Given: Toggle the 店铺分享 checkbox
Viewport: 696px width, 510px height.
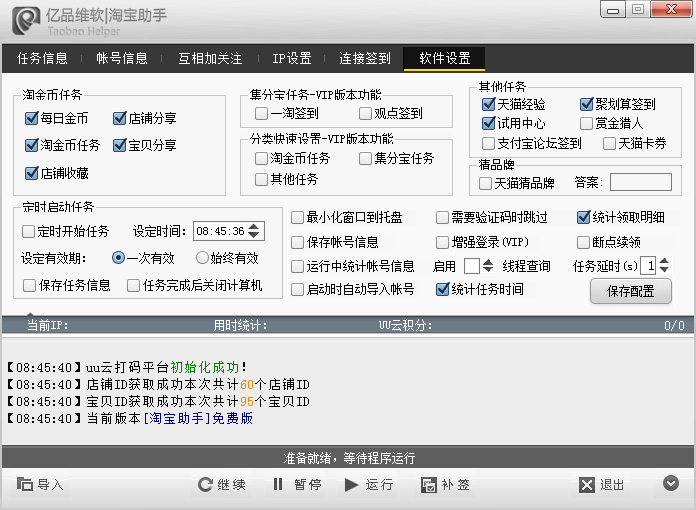Looking at the screenshot, I should (x=120, y=118).
